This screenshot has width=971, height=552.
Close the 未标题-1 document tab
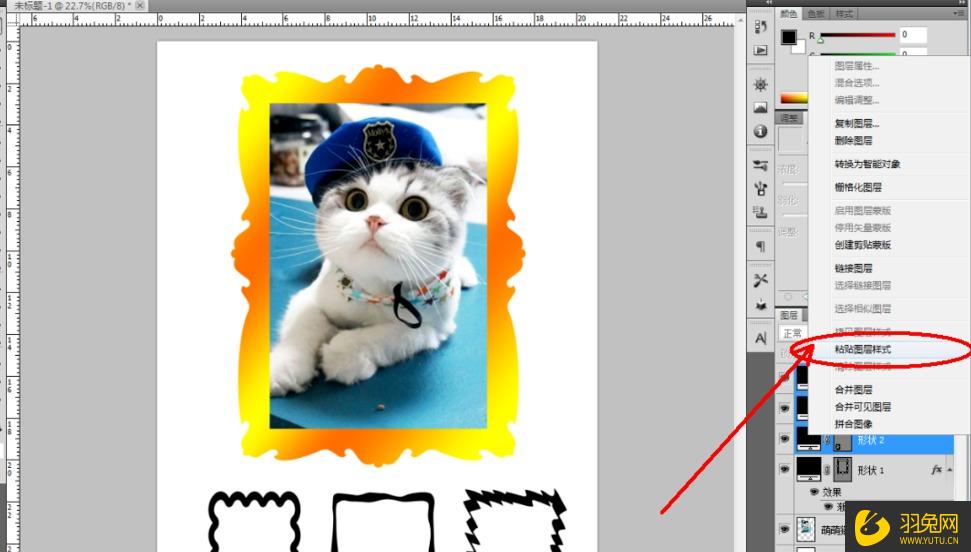click(140, 5)
